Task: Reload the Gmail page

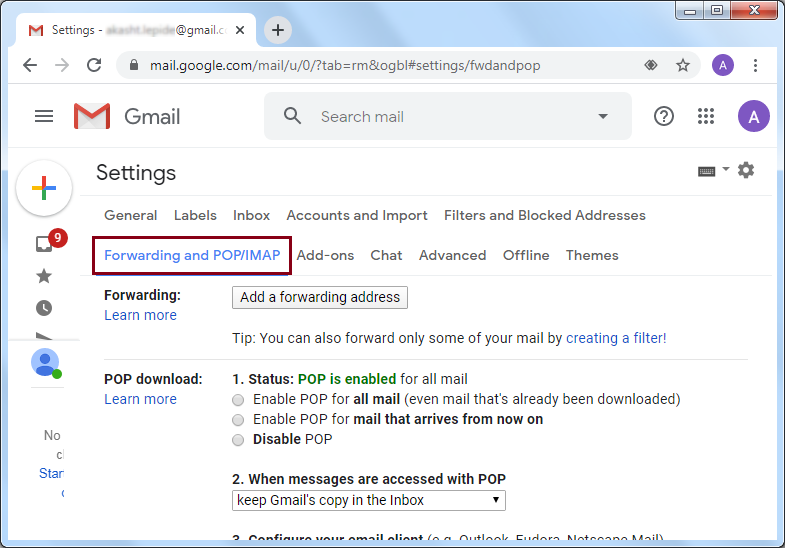Action: (x=94, y=65)
